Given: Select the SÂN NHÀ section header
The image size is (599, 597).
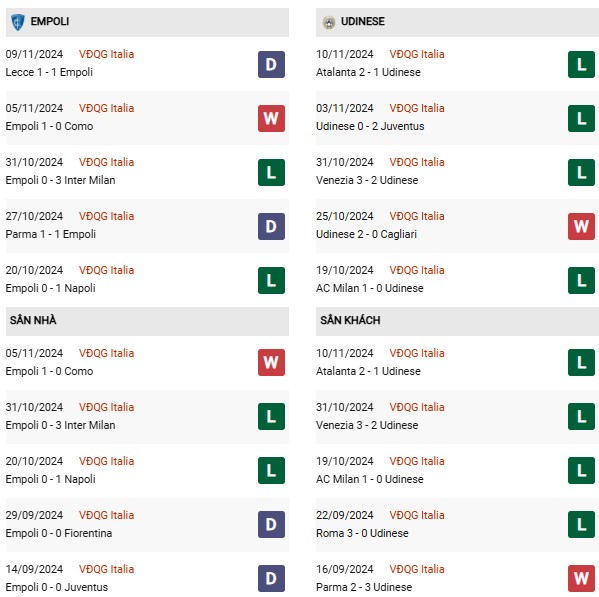Looking at the screenshot, I should click(x=147, y=321).
